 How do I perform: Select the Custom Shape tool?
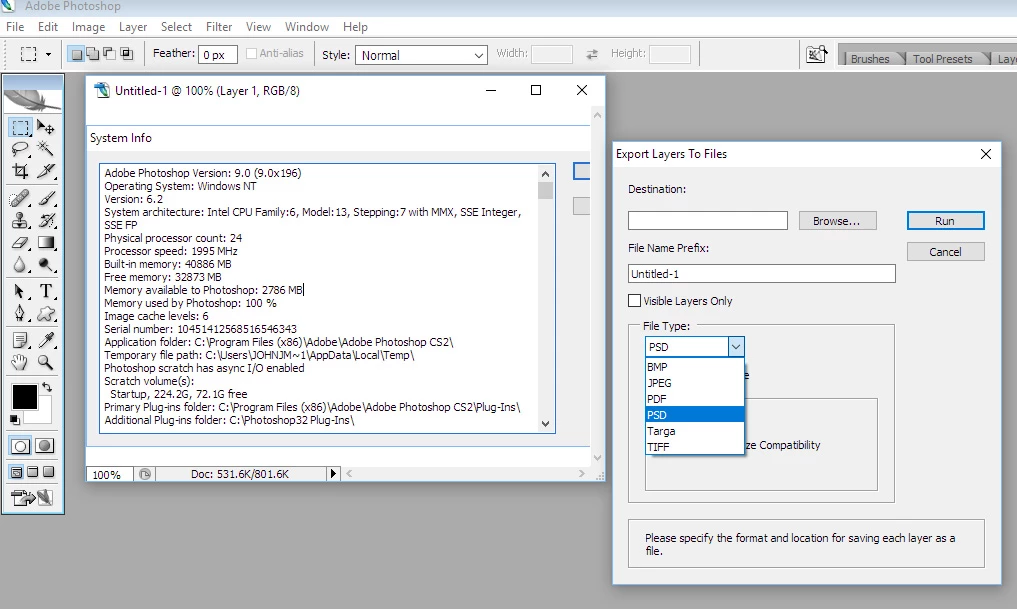point(45,314)
